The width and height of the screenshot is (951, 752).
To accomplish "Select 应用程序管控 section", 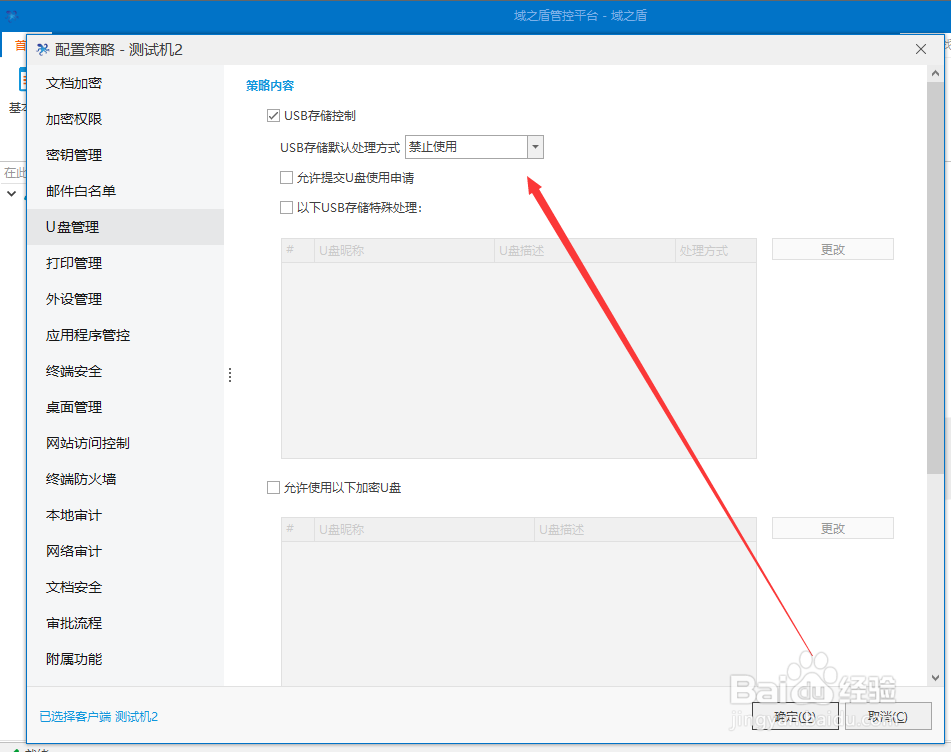I will [126, 335].
